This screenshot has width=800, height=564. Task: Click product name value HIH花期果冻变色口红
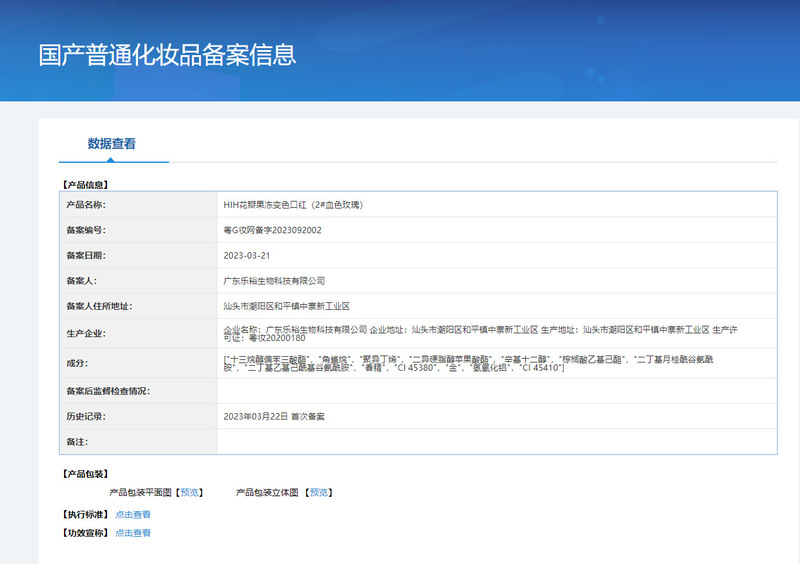pos(293,205)
